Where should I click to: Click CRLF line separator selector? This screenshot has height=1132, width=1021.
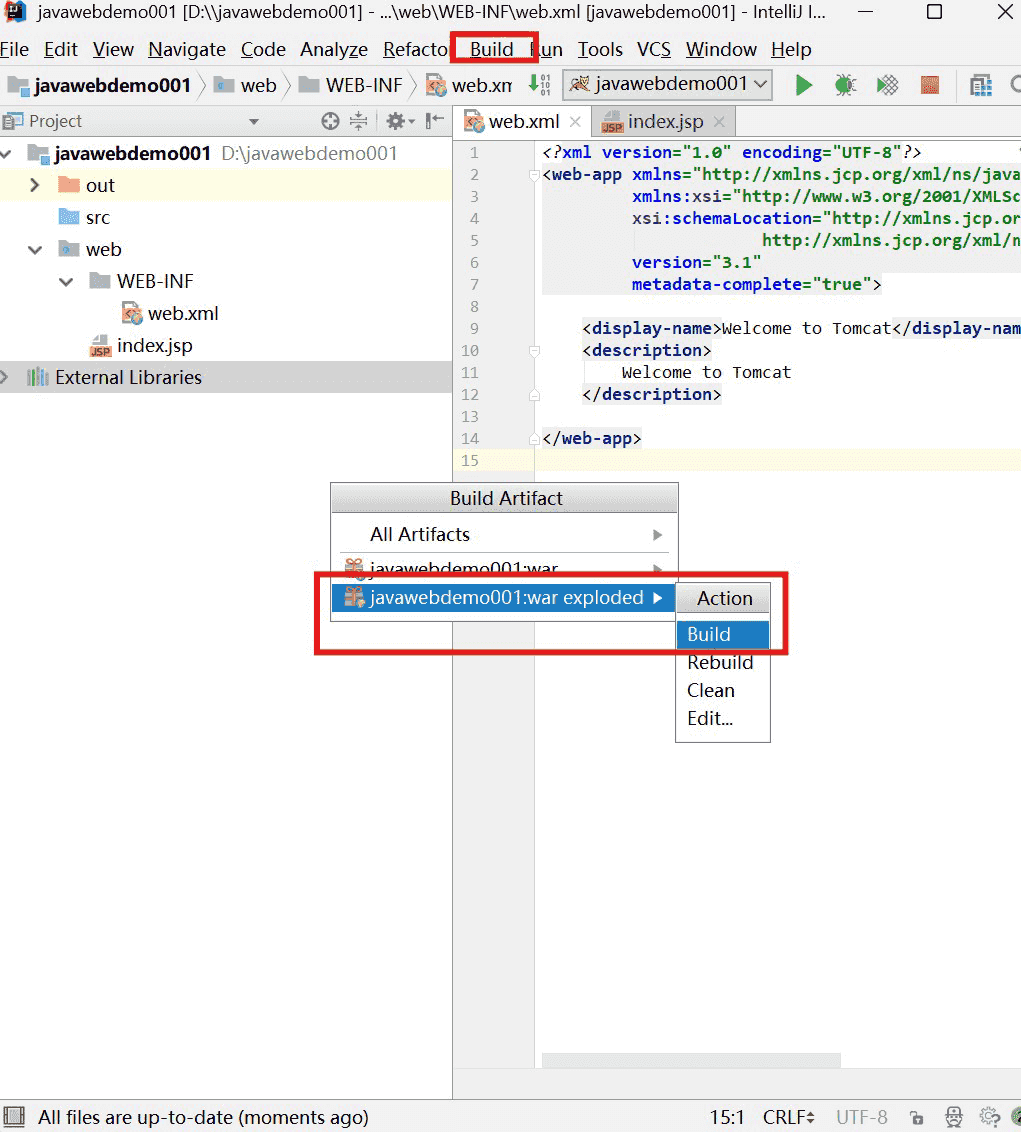[x=788, y=1117]
